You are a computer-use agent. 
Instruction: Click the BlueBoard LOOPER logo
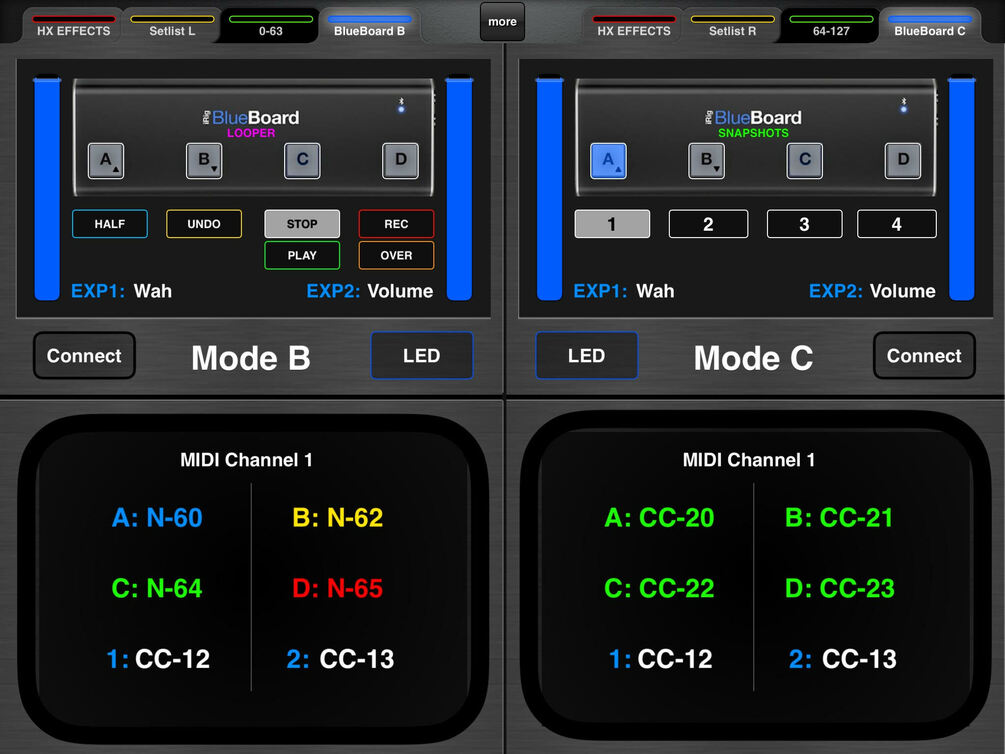coord(251,124)
